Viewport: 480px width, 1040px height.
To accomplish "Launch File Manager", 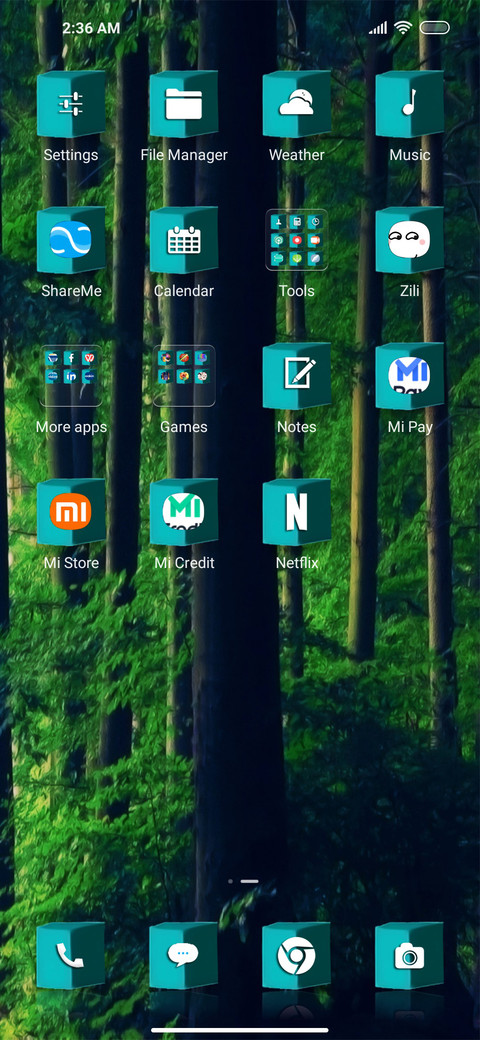I will click(184, 104).
